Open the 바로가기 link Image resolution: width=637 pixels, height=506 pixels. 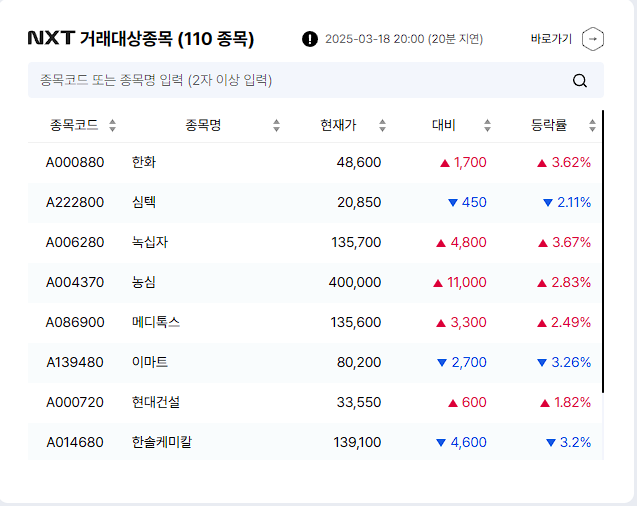point(551,39)
